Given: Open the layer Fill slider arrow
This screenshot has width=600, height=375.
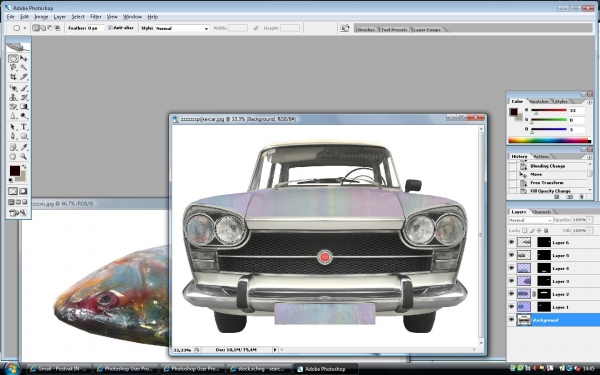Looking at the screenshot, I should pyautogui.click(x=590, y=230).
